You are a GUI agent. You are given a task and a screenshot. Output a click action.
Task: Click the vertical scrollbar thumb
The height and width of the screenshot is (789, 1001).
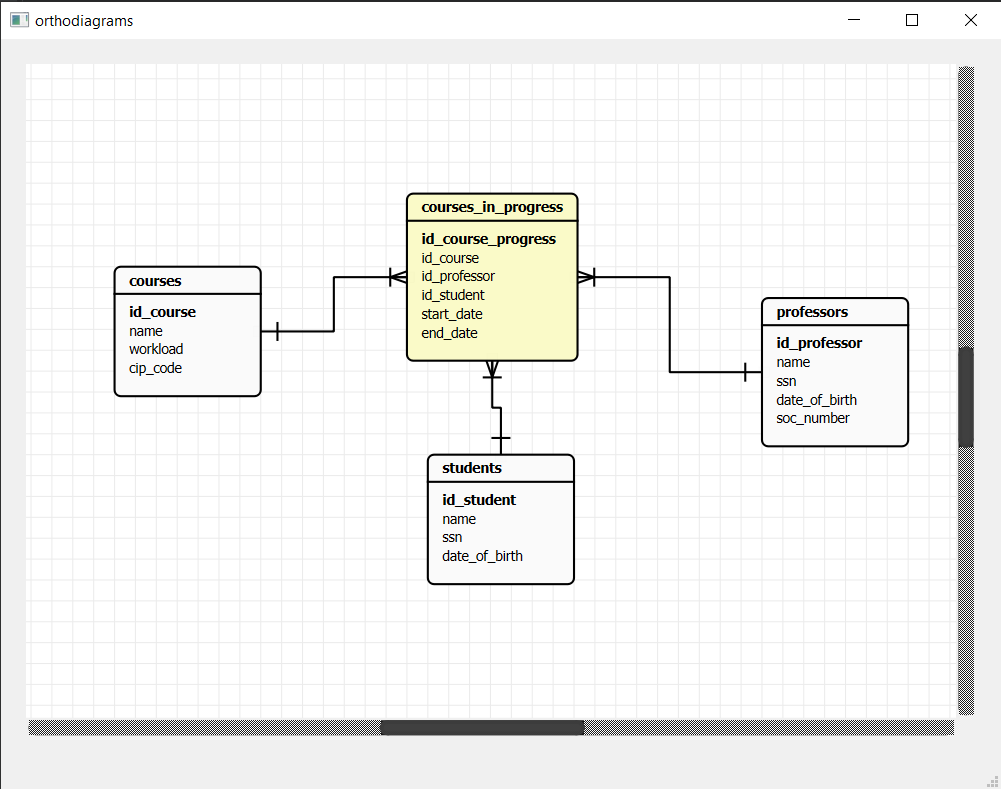[966, 396]
